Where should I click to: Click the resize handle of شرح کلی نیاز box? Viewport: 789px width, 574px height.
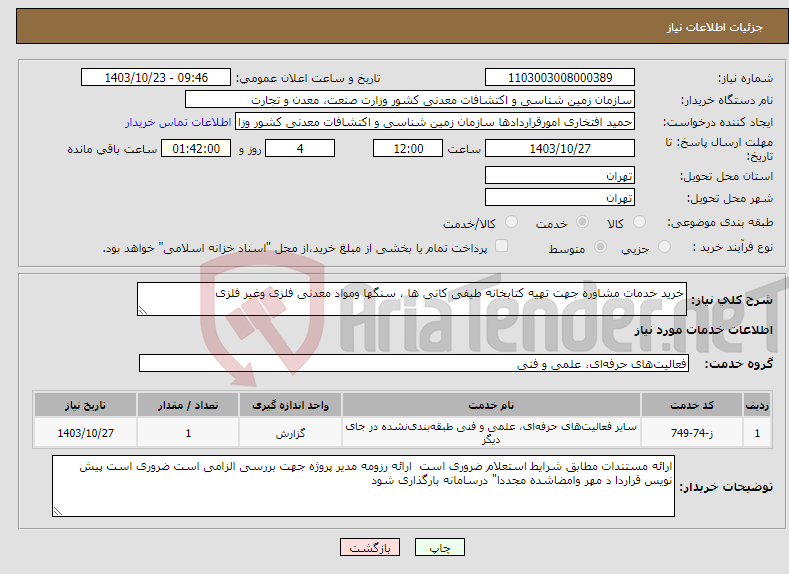(x=142, y=311)
